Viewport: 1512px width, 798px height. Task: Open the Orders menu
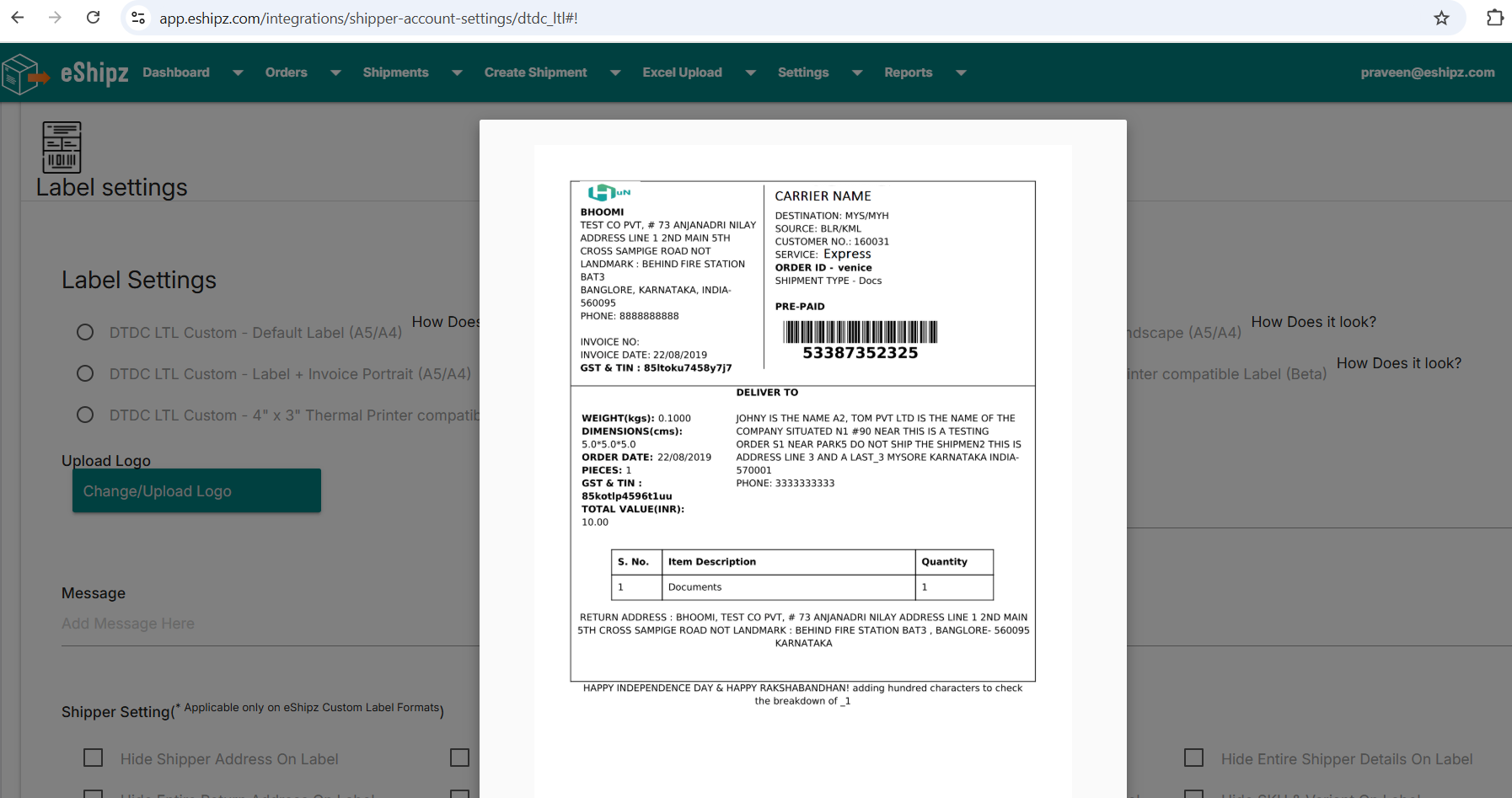287,72
